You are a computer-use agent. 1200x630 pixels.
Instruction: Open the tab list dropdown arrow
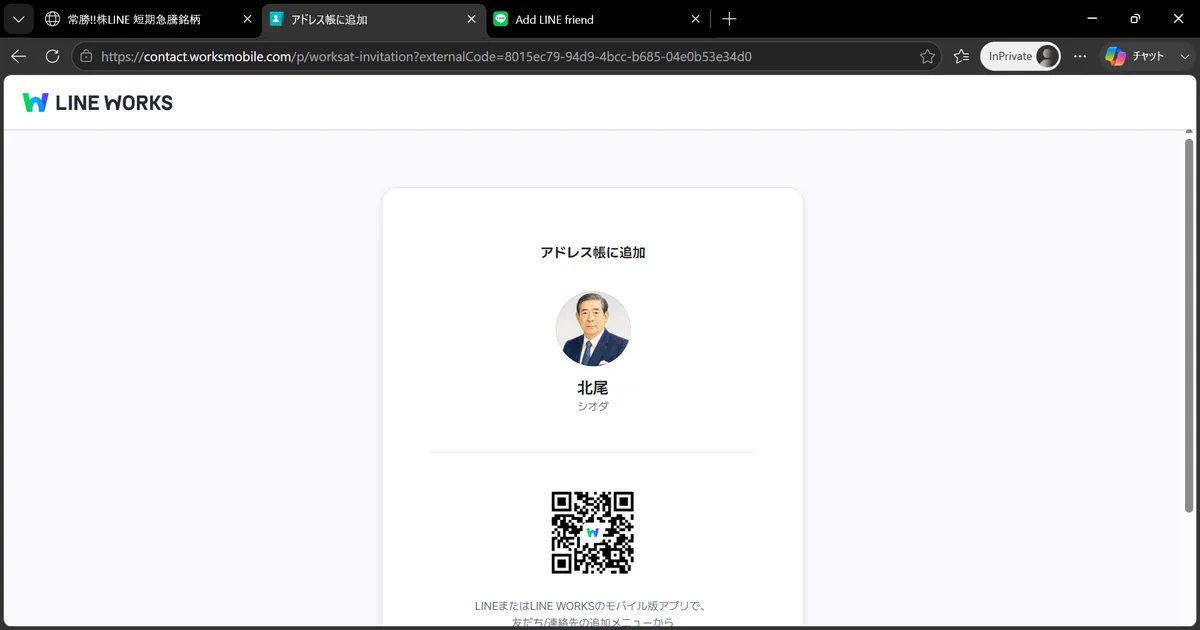click(x=18, y=19)
